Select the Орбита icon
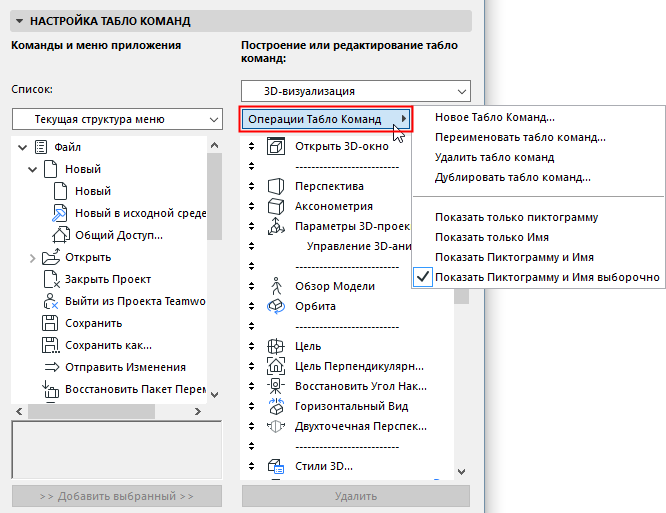This screenshot has height=513, width=666. 277,306
